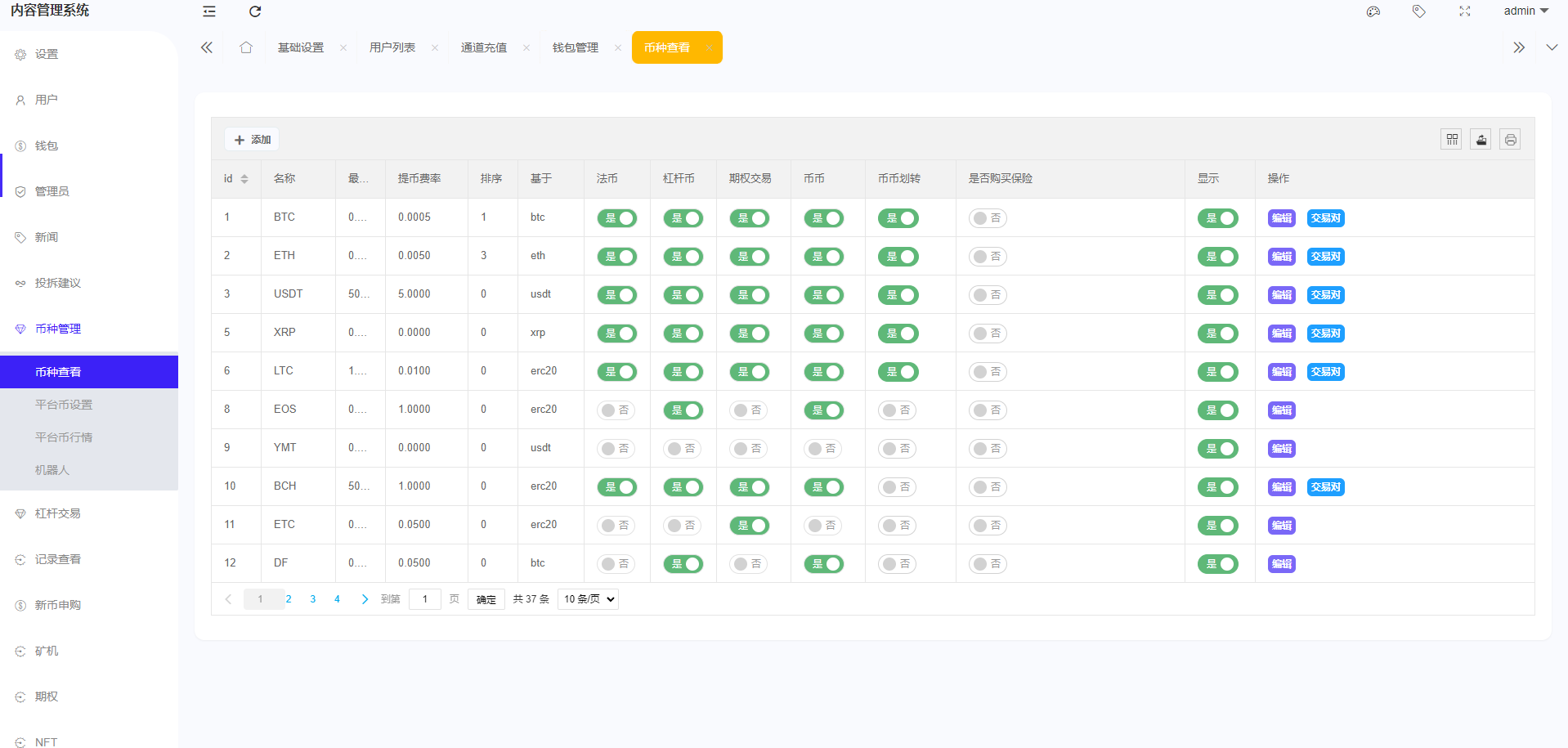Open the column display settings icon
The height and width of the screenshot is (748, 1568).
pyautogui.click(x=1451, y=139)
